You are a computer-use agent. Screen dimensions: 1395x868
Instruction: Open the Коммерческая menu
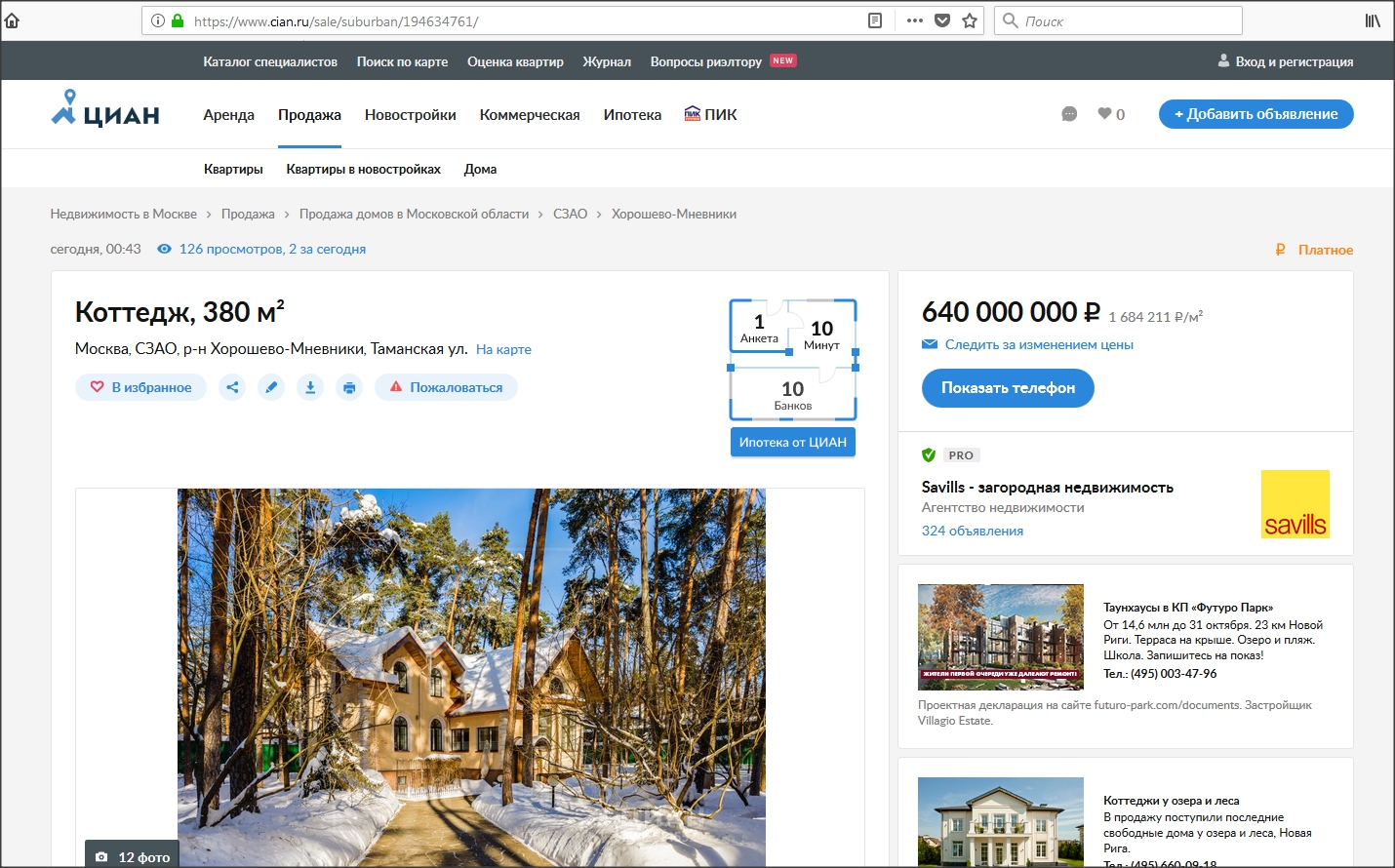(530, 115)
